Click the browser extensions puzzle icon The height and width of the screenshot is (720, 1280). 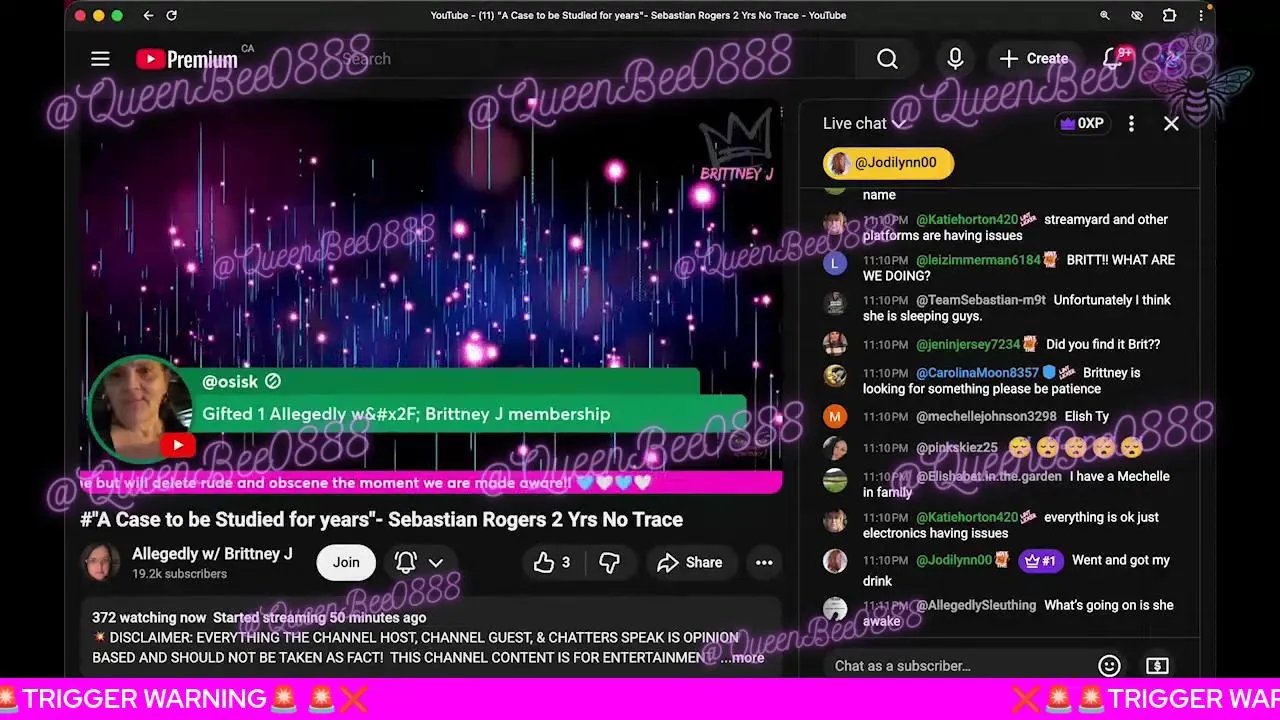[x=1169, y=15]
